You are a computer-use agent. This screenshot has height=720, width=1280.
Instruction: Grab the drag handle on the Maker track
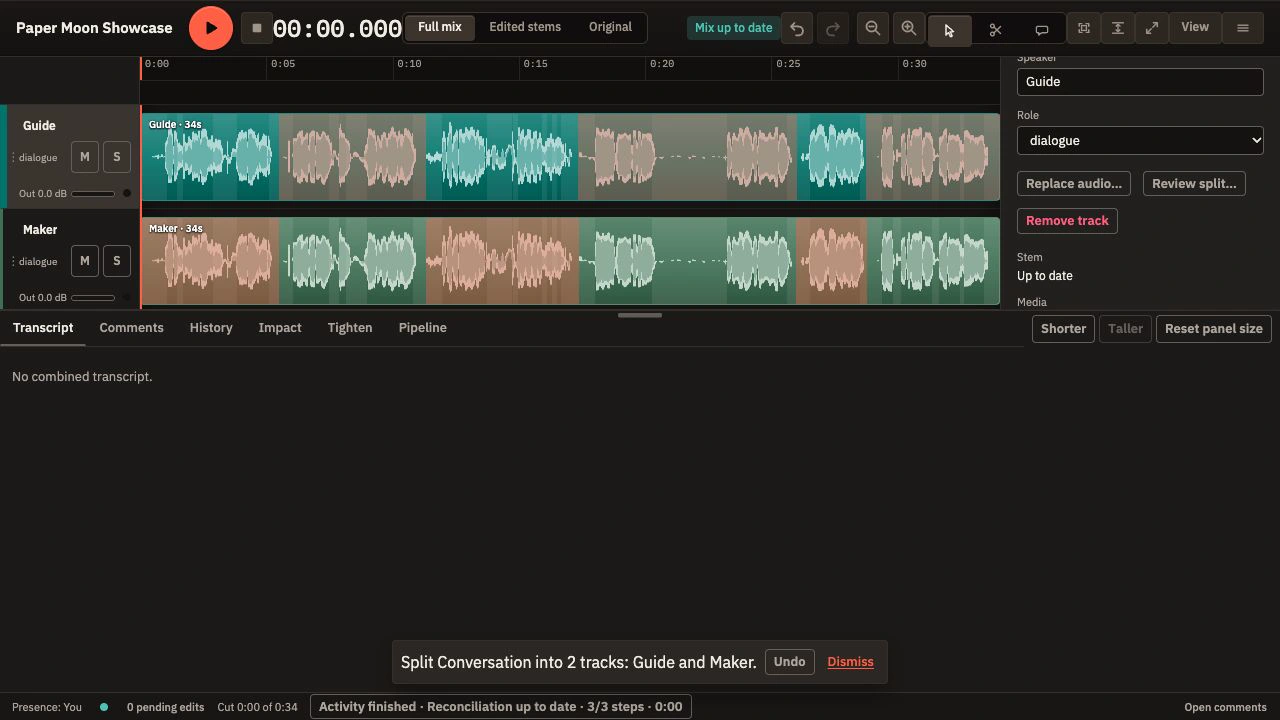tap(13, 262)
